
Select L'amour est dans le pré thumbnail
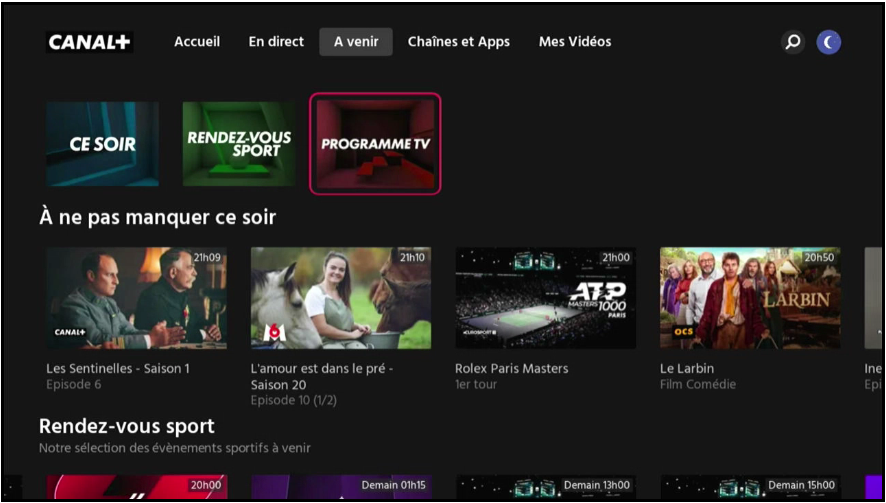click(x=341, y=298)
